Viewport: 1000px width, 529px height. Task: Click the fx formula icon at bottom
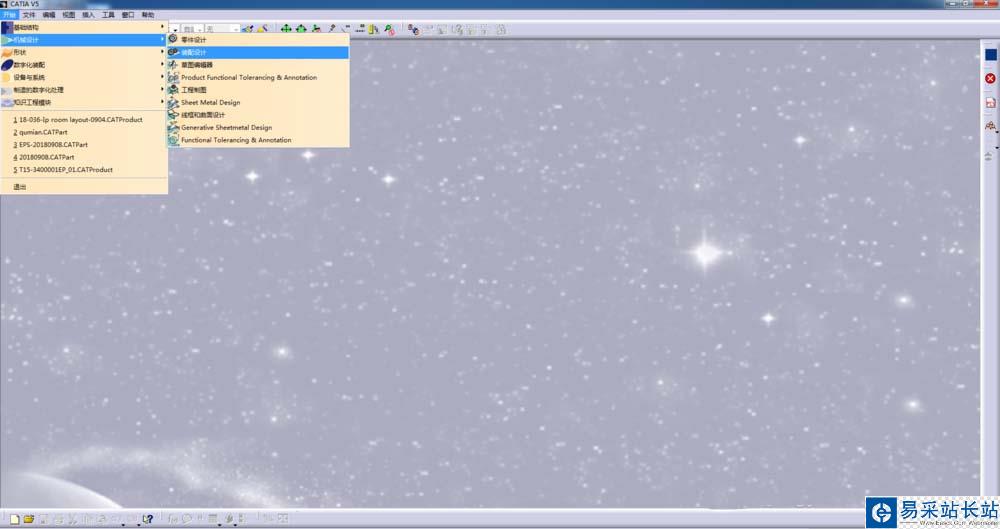click(x=172, y=519)
